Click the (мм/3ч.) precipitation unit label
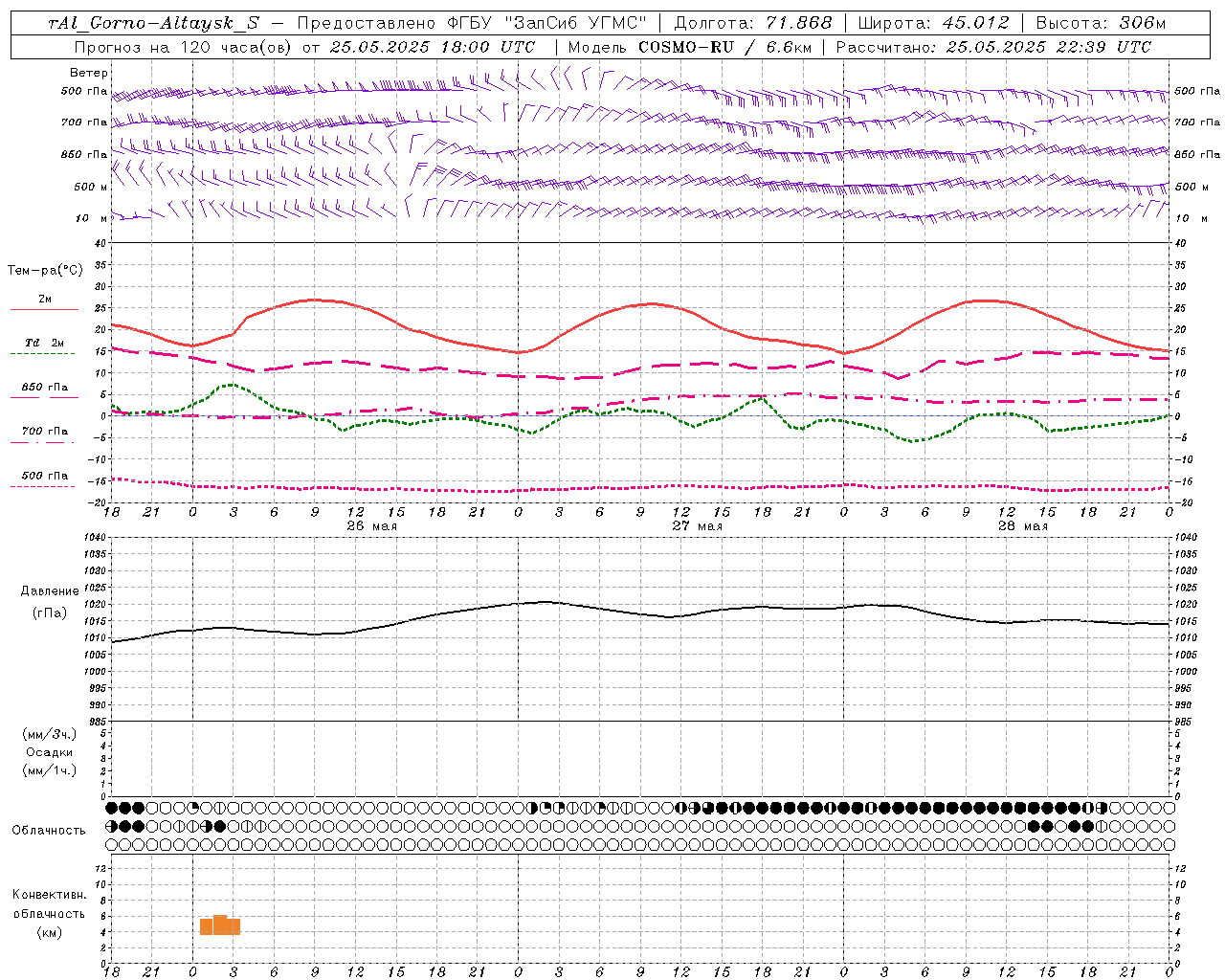The image size is (1225, 980). [49, 734]
